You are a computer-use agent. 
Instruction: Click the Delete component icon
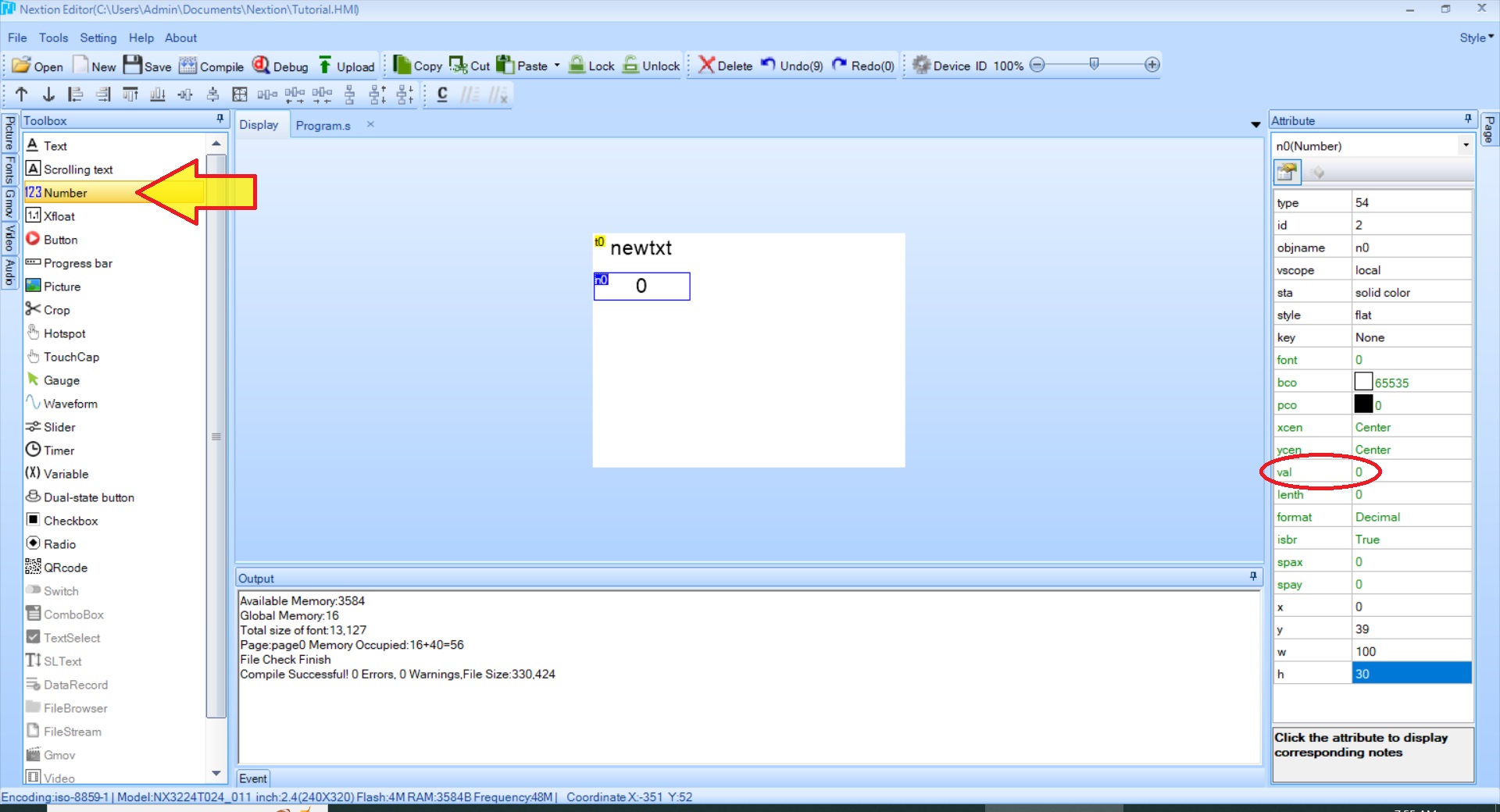point(724,66)
